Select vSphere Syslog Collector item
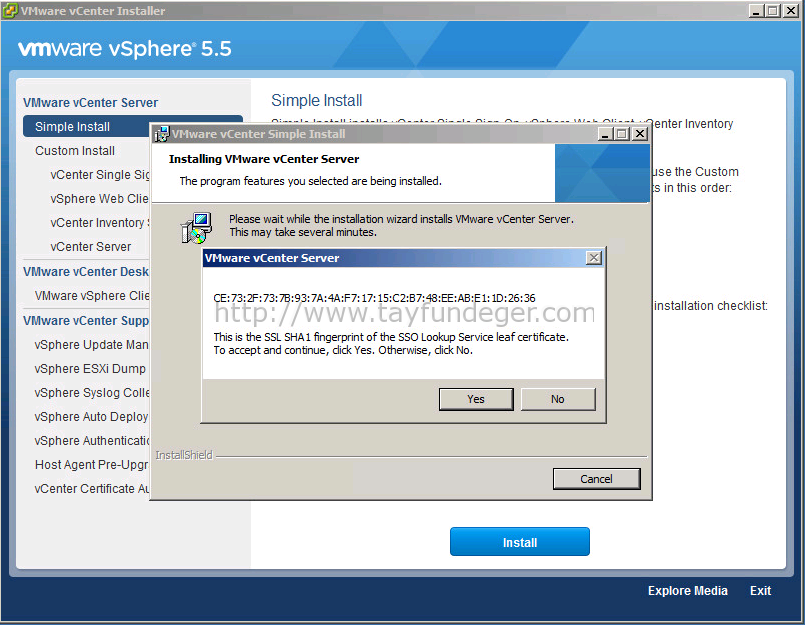The width and height of the screenshot is (805, 625). pos(92,392)
